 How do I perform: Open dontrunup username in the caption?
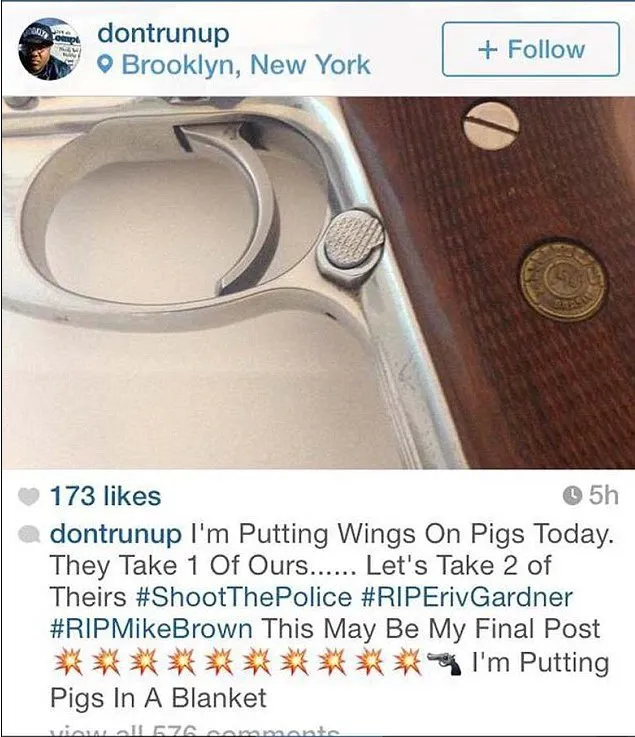coord(116,534)
